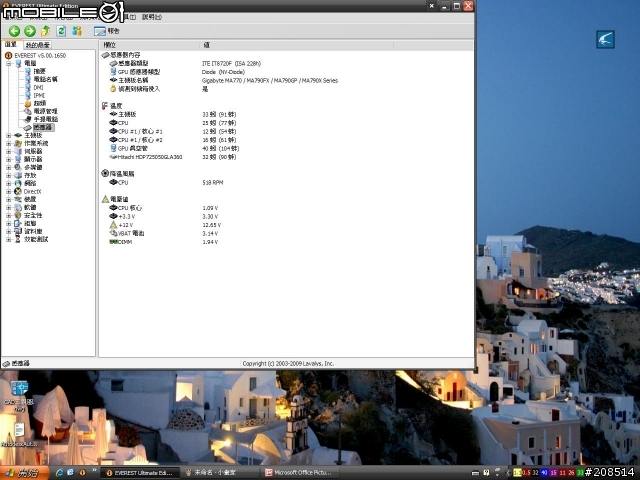Click the 手提電腦 (Portable Computer) laptop icon

tap(28, 119)
